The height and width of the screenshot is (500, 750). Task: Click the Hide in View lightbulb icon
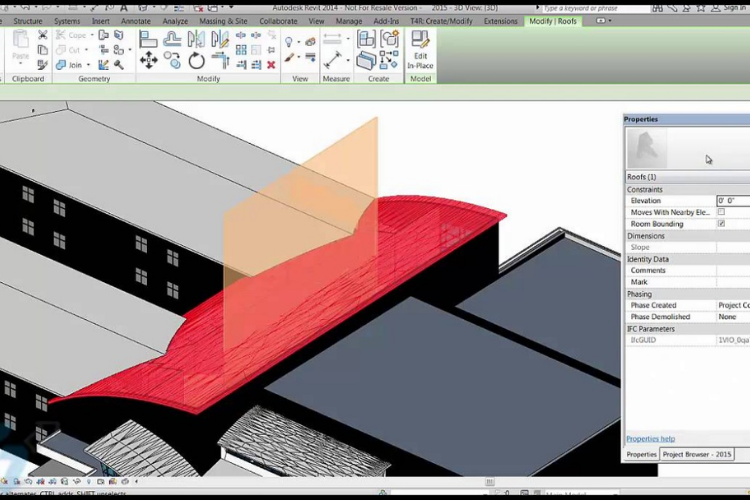288,42
